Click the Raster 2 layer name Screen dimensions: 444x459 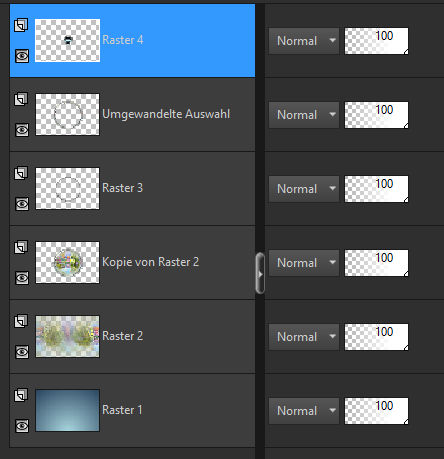[122, 336]
